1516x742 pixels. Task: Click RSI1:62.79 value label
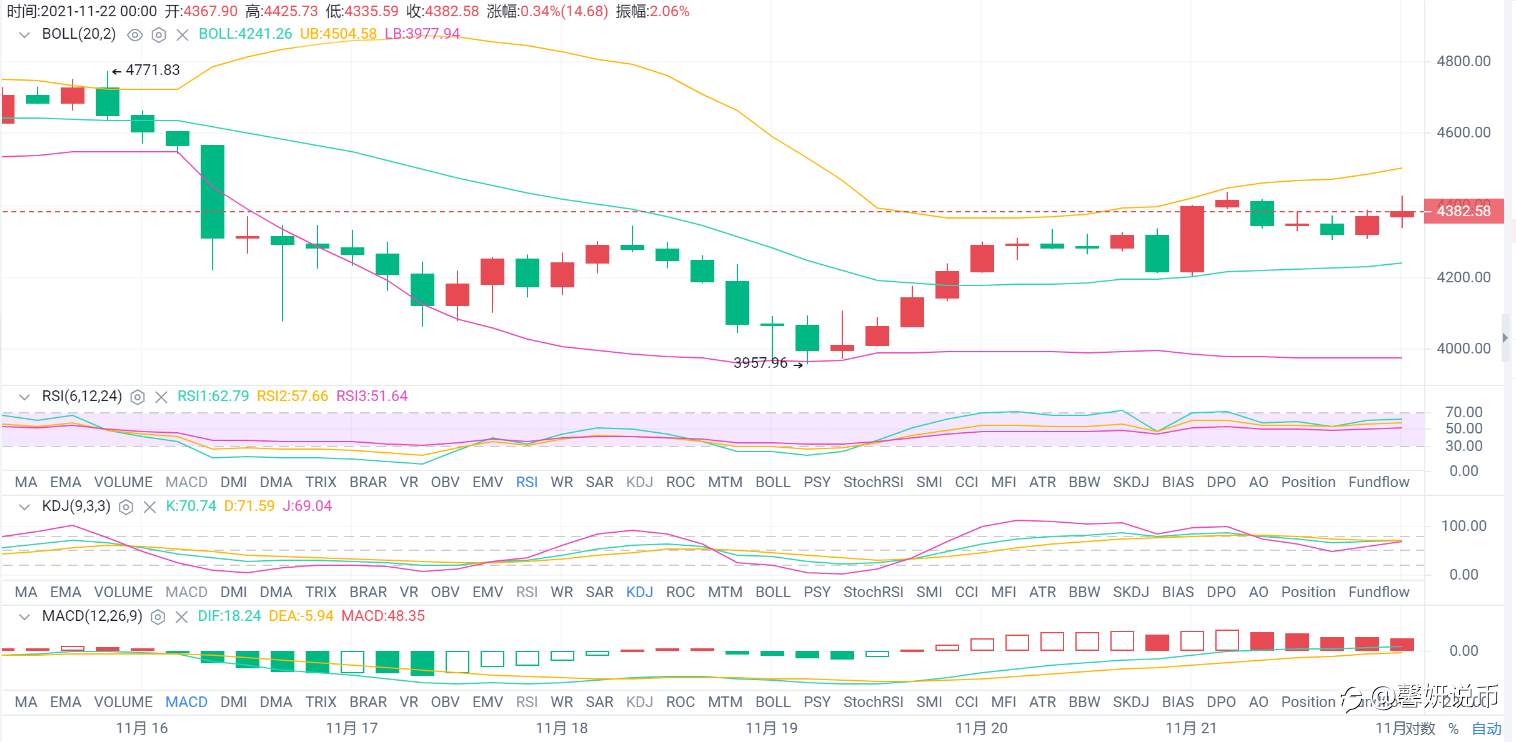[213, 396]
